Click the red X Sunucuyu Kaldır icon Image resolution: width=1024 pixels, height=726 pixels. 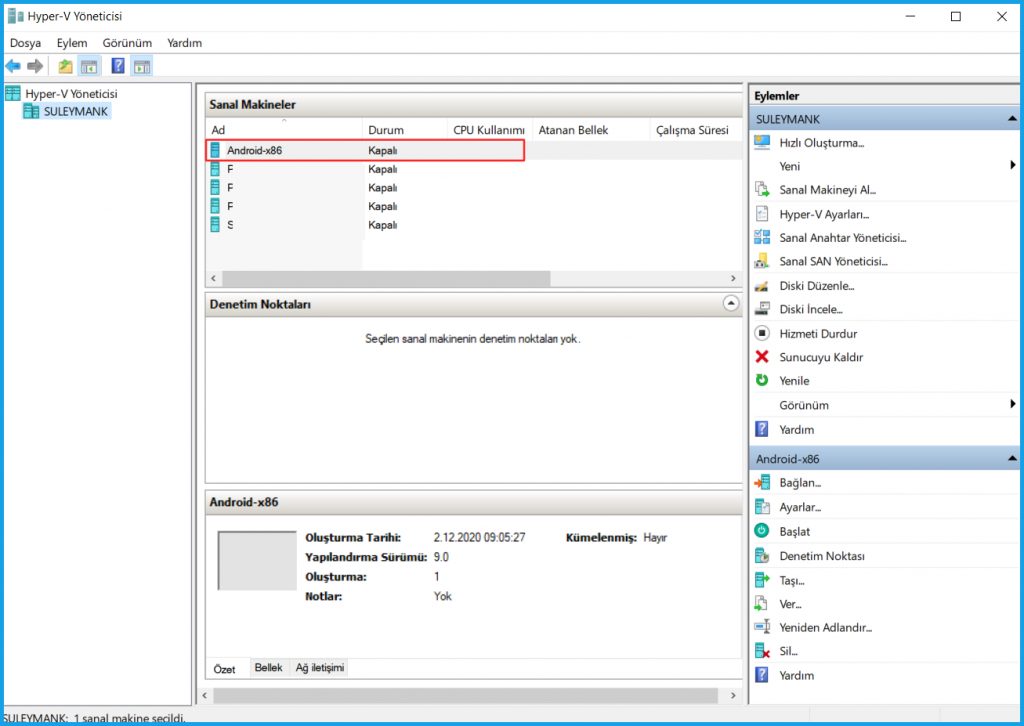click(x=761, y=357)
